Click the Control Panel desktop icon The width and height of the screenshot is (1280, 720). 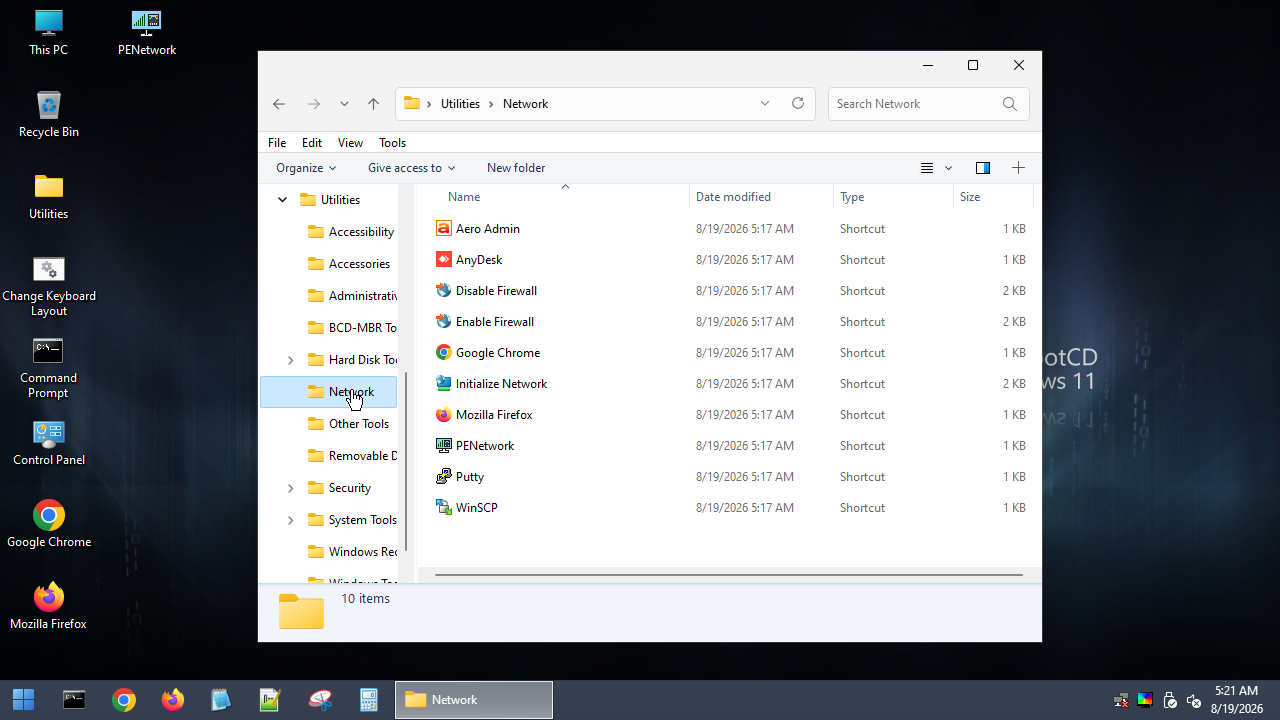click(49, 443)
